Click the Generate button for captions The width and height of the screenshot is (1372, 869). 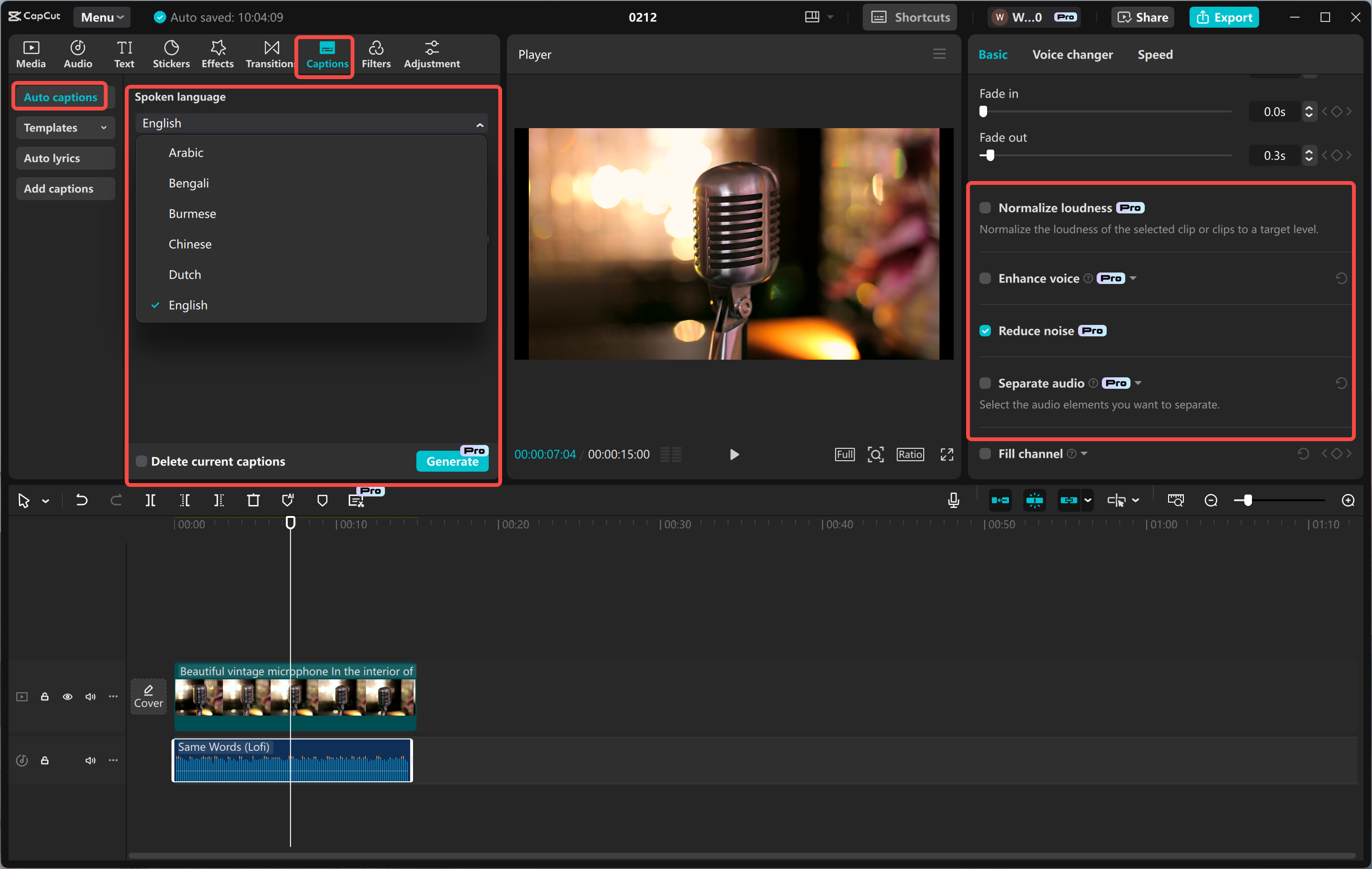[x=452, y=462]
